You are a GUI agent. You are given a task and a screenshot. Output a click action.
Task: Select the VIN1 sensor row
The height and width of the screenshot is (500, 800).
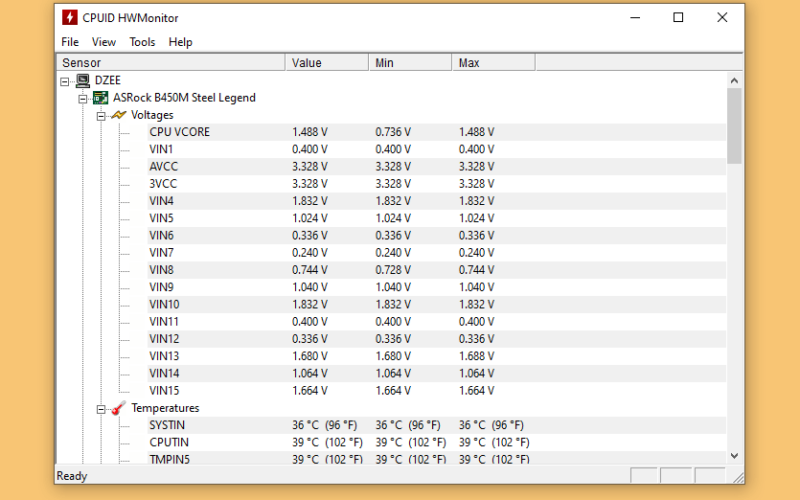tap(437, 149)
